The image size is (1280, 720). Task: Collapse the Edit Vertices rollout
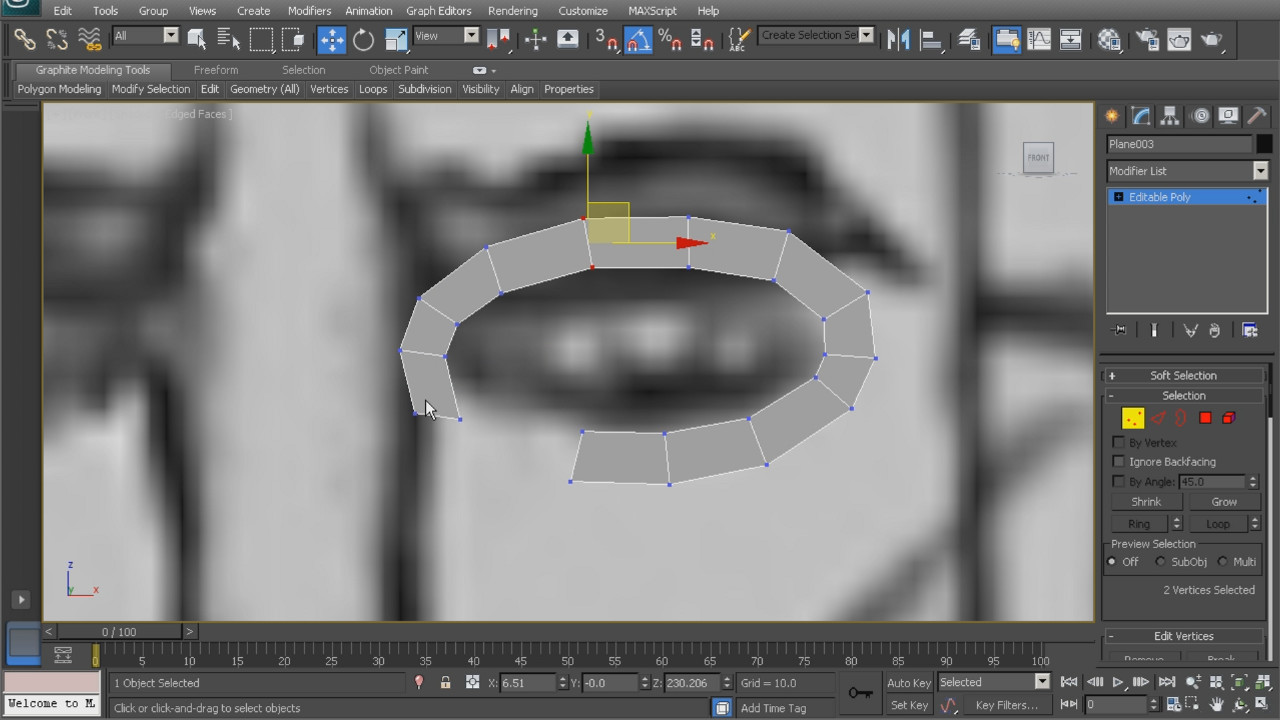point(1183,636)
